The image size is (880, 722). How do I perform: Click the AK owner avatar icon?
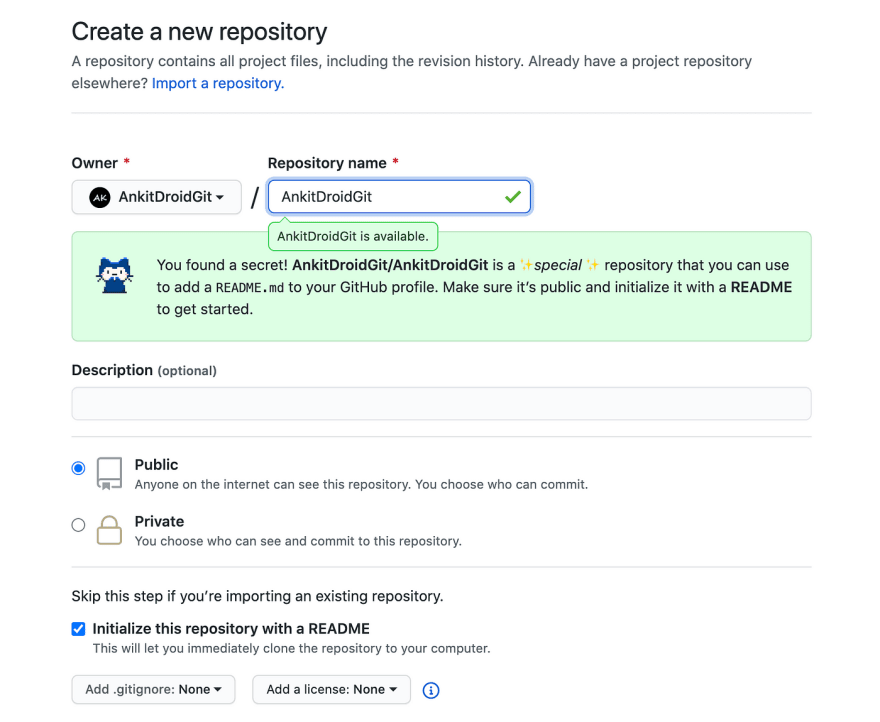pyautogui.click(x=100, y=197)
